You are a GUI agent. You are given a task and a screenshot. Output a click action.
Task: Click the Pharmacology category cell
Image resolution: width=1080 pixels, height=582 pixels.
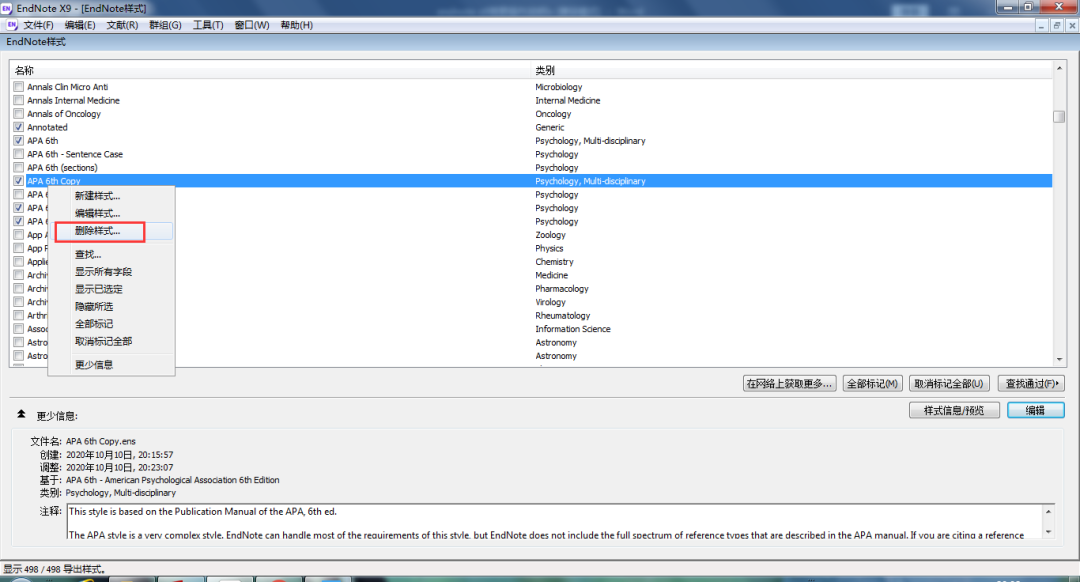pyautogui.click(x=562, y=289)
